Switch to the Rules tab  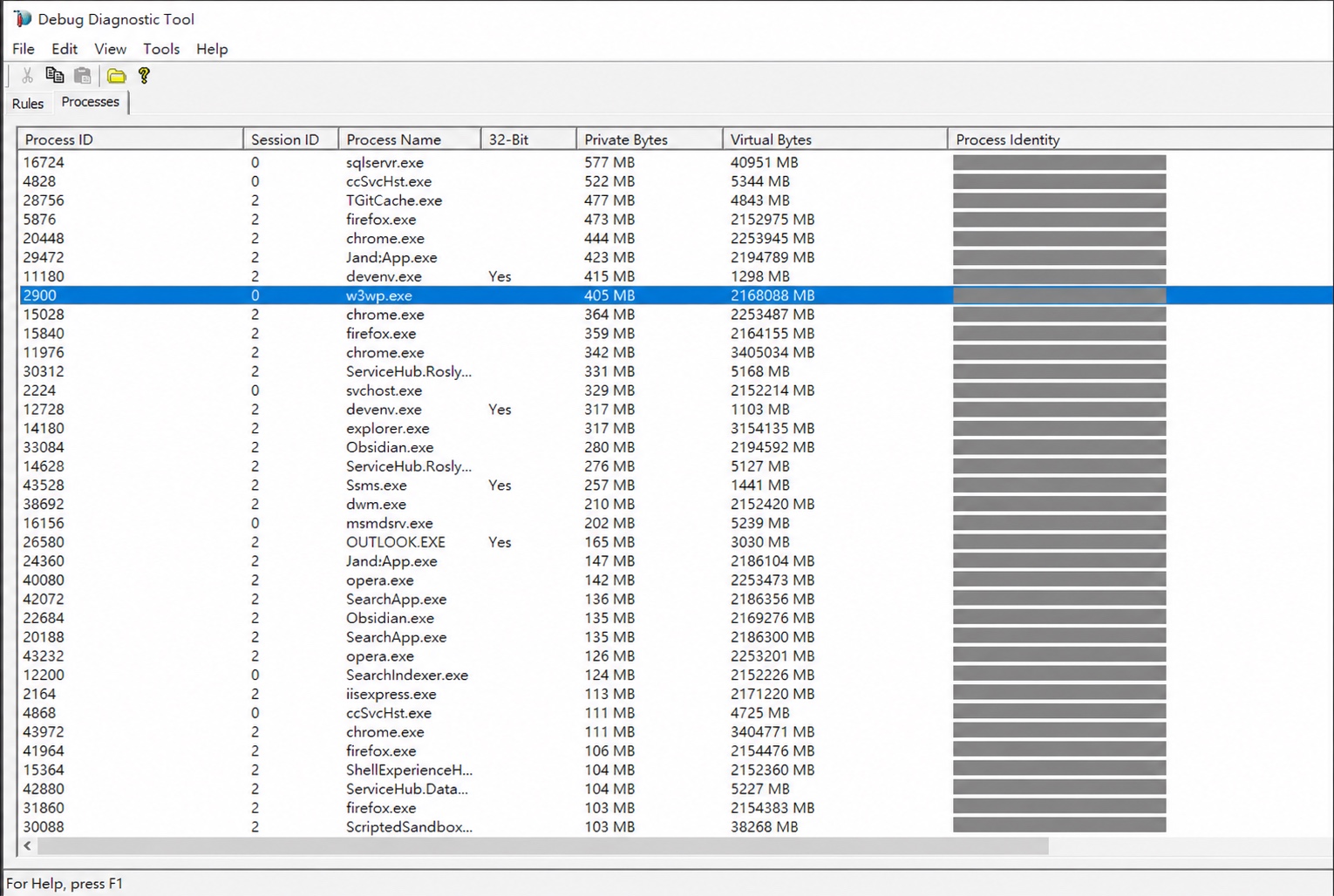click(x=28, y=103)
